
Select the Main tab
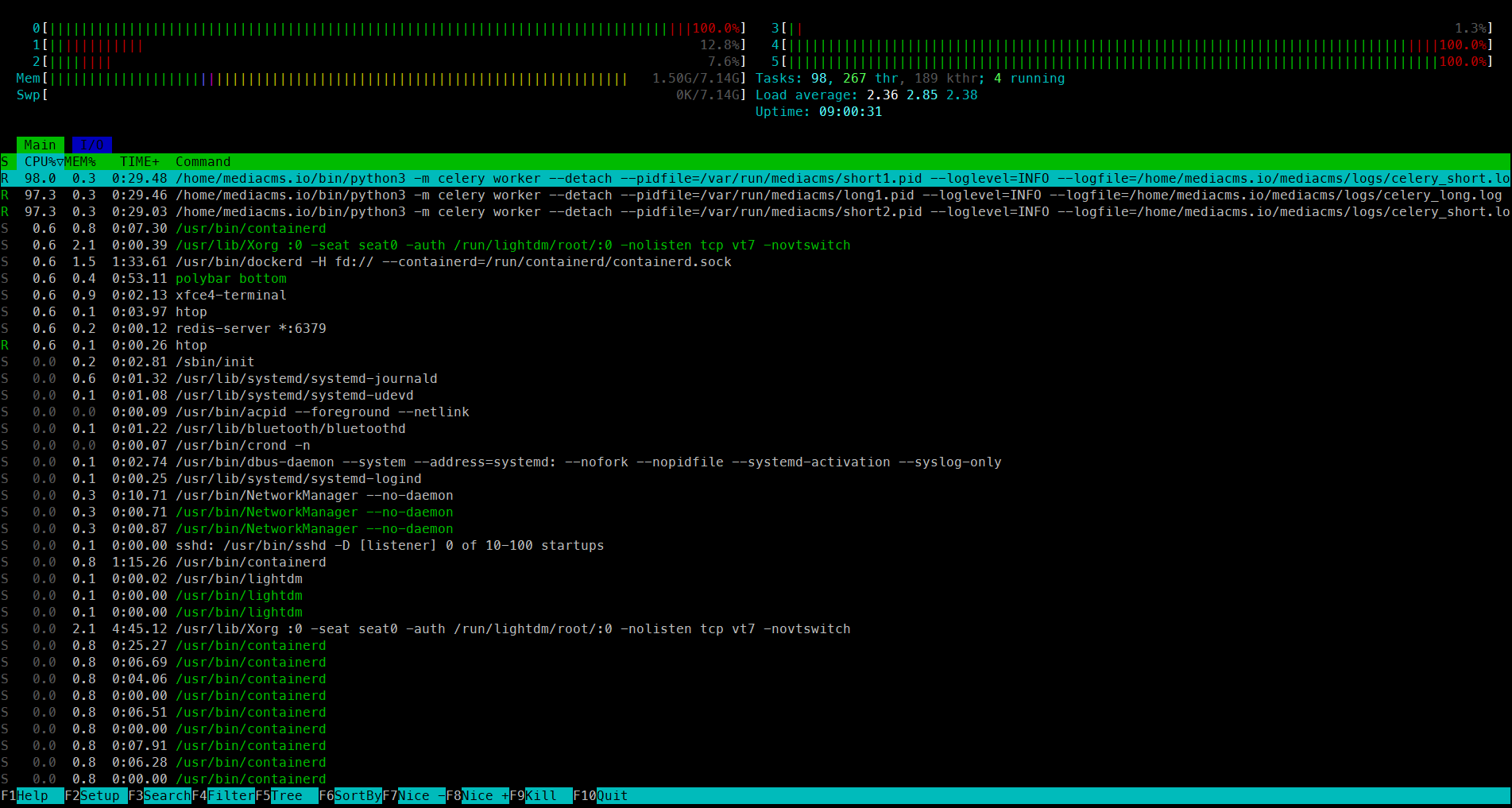point(40,145)
